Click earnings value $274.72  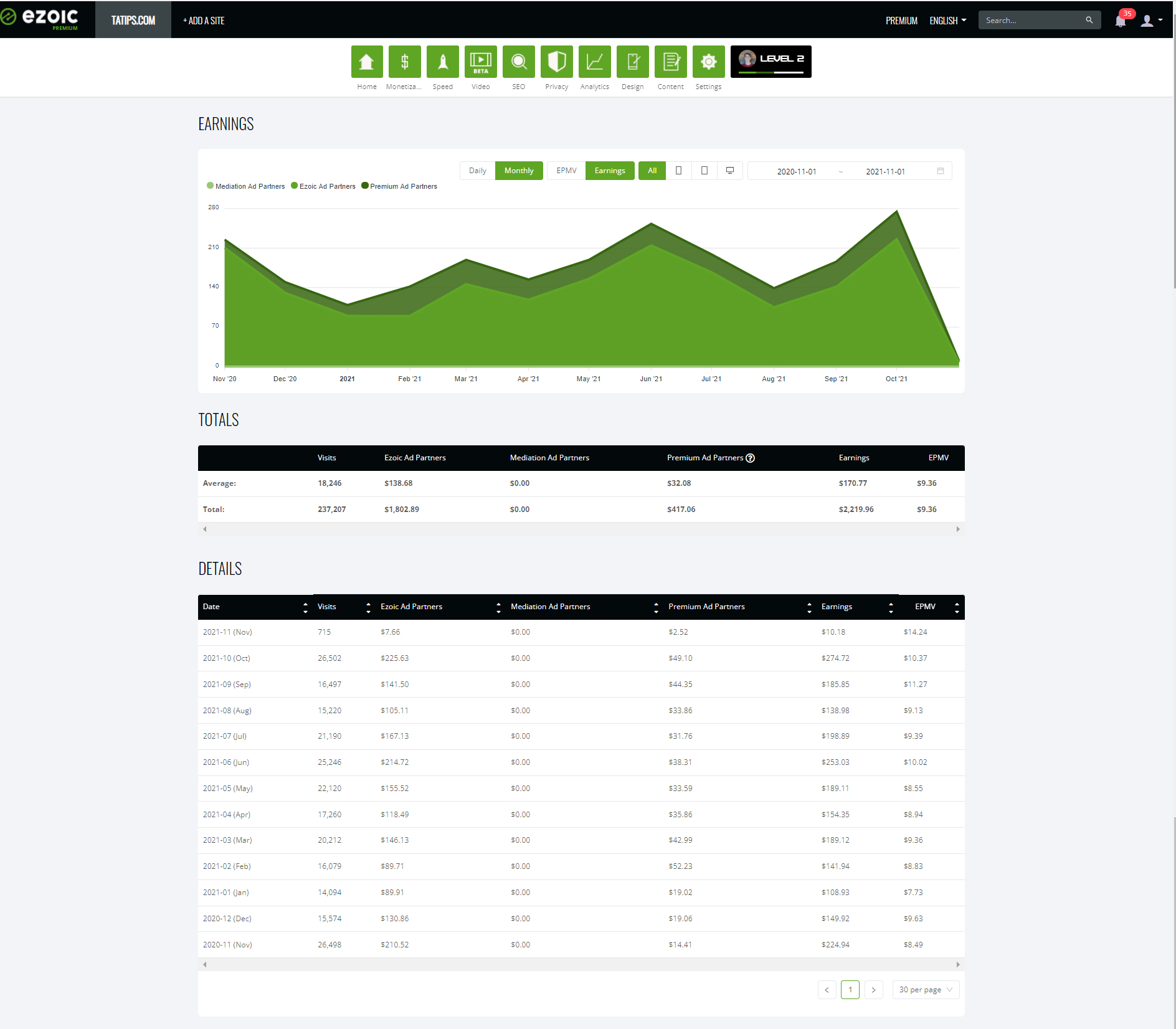(x=835, y=658)
